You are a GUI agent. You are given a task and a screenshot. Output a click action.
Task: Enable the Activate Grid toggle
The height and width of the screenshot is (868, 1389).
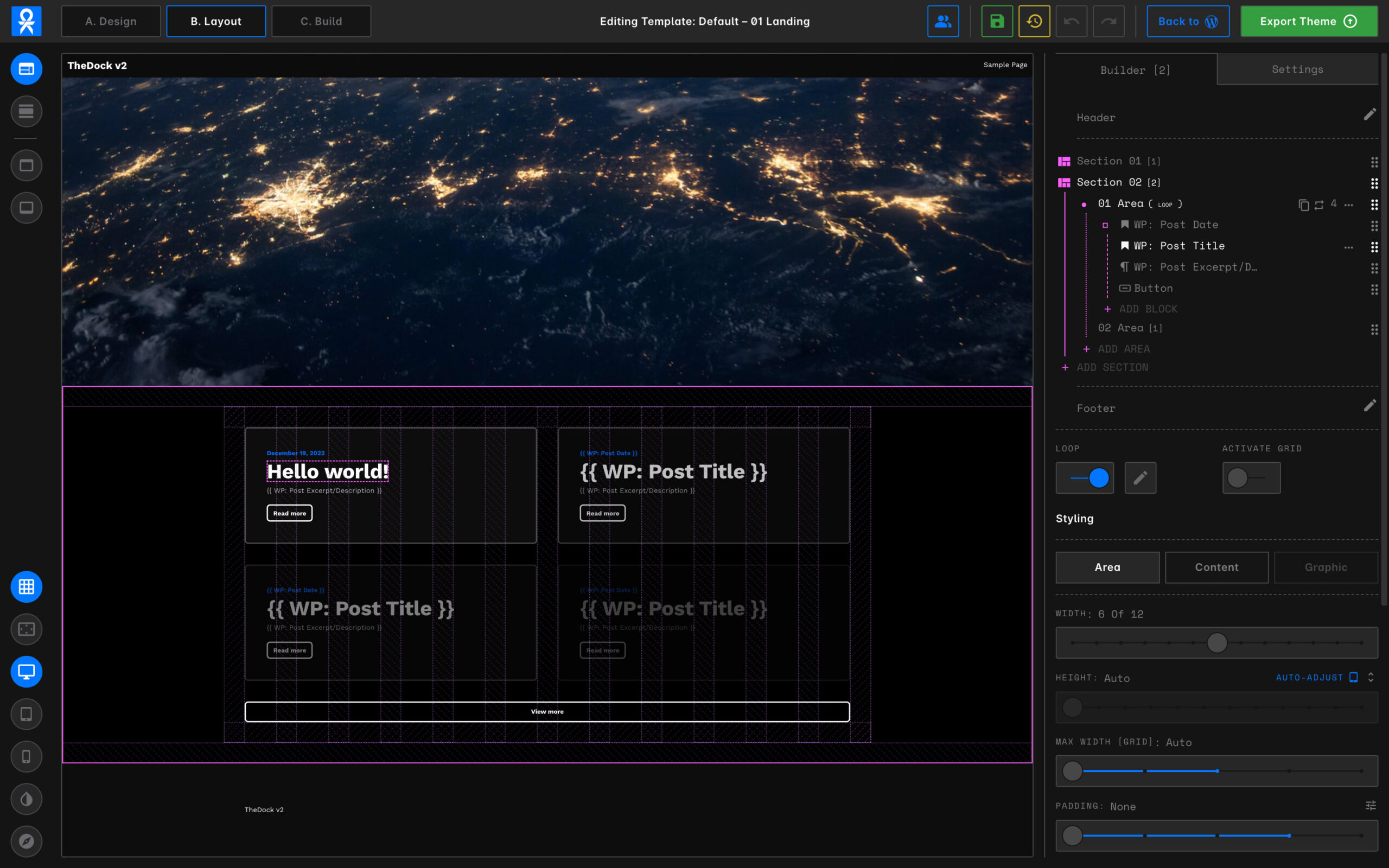coord(1251,477)
